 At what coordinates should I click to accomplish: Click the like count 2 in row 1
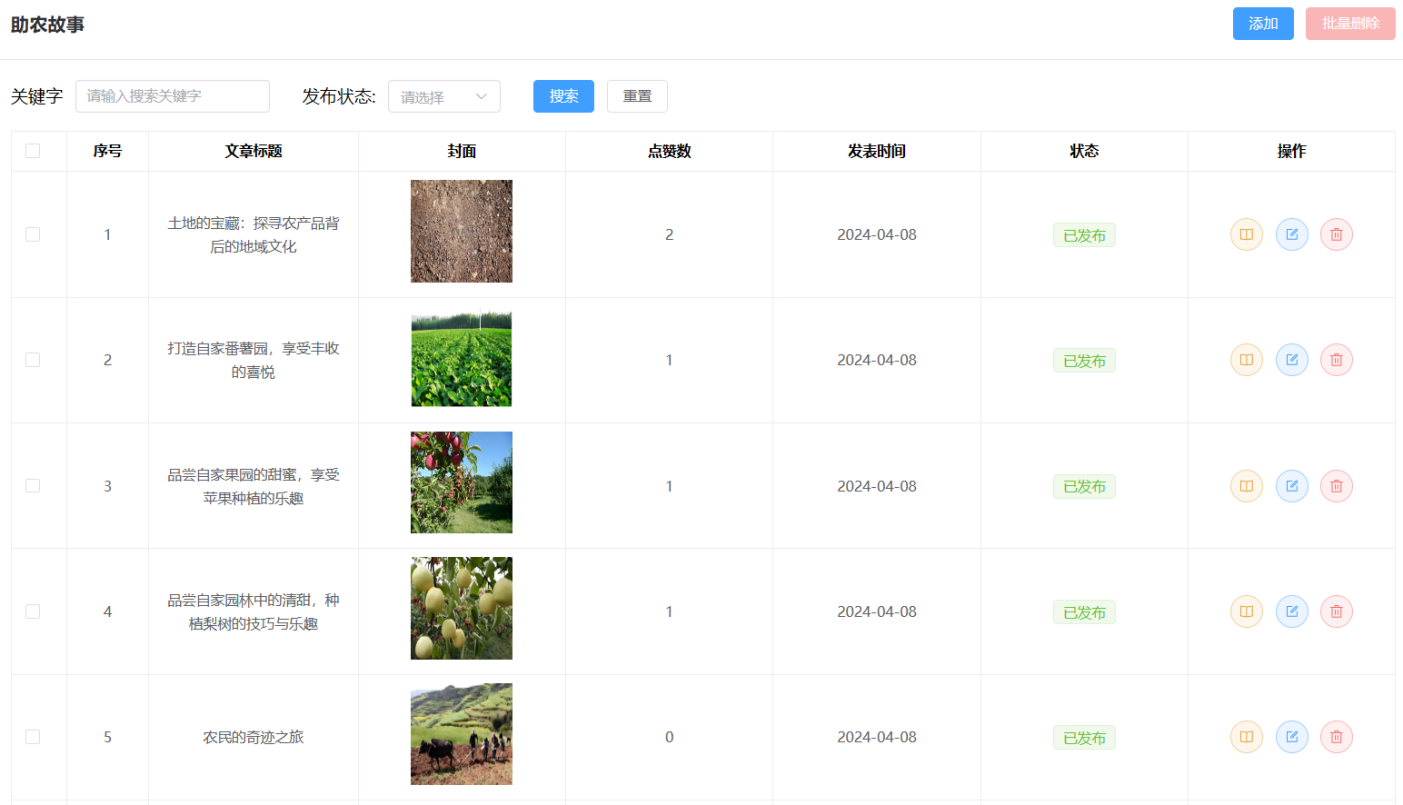point(669,235)
